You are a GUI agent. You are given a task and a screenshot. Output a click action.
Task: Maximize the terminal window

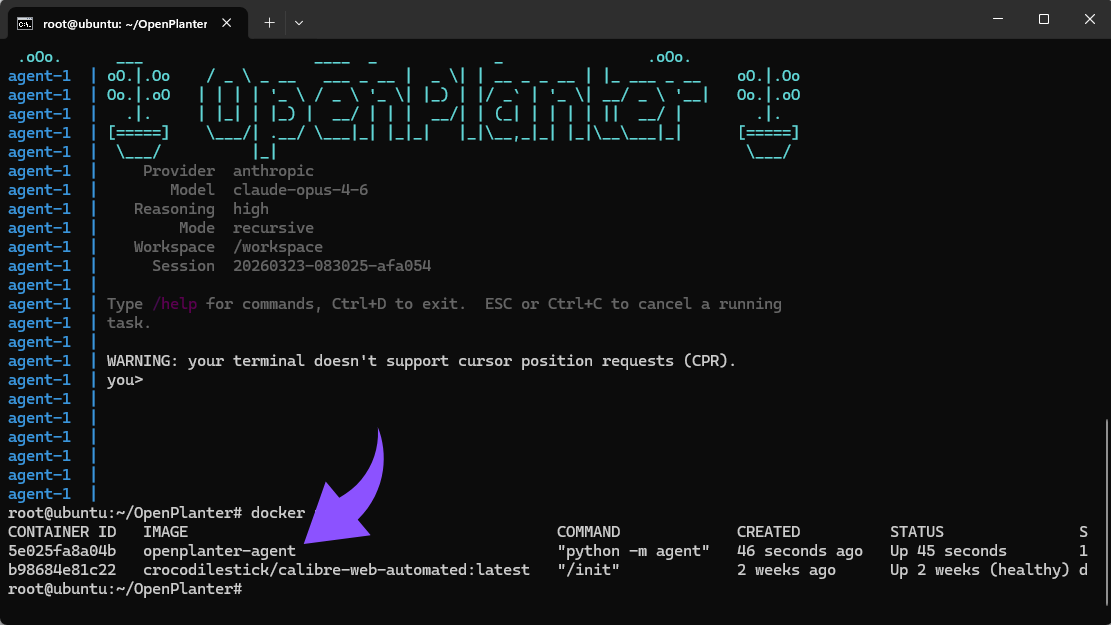pos(1043,20)
